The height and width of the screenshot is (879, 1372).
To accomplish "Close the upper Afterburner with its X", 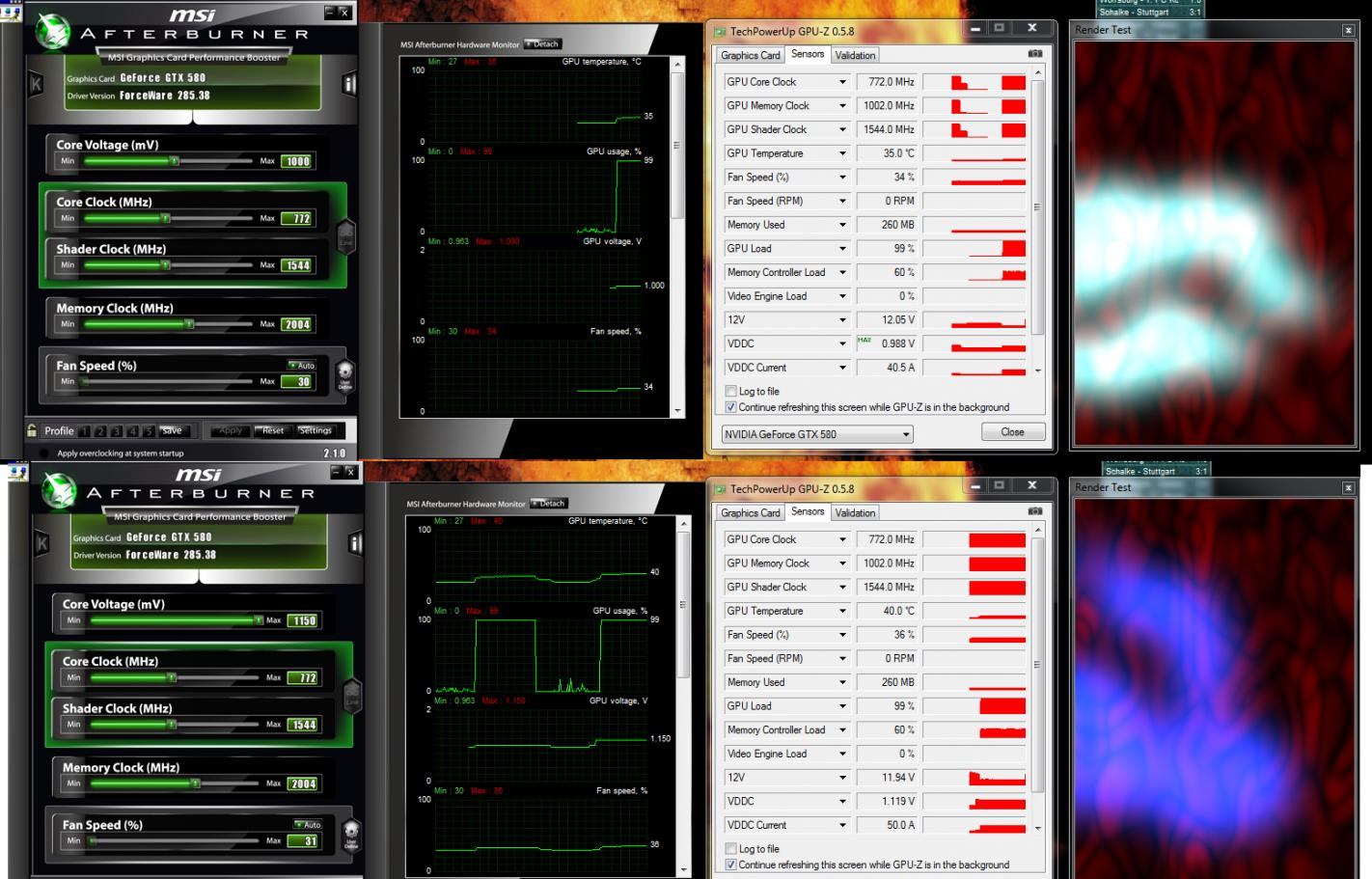I will (x=344, y=12).
